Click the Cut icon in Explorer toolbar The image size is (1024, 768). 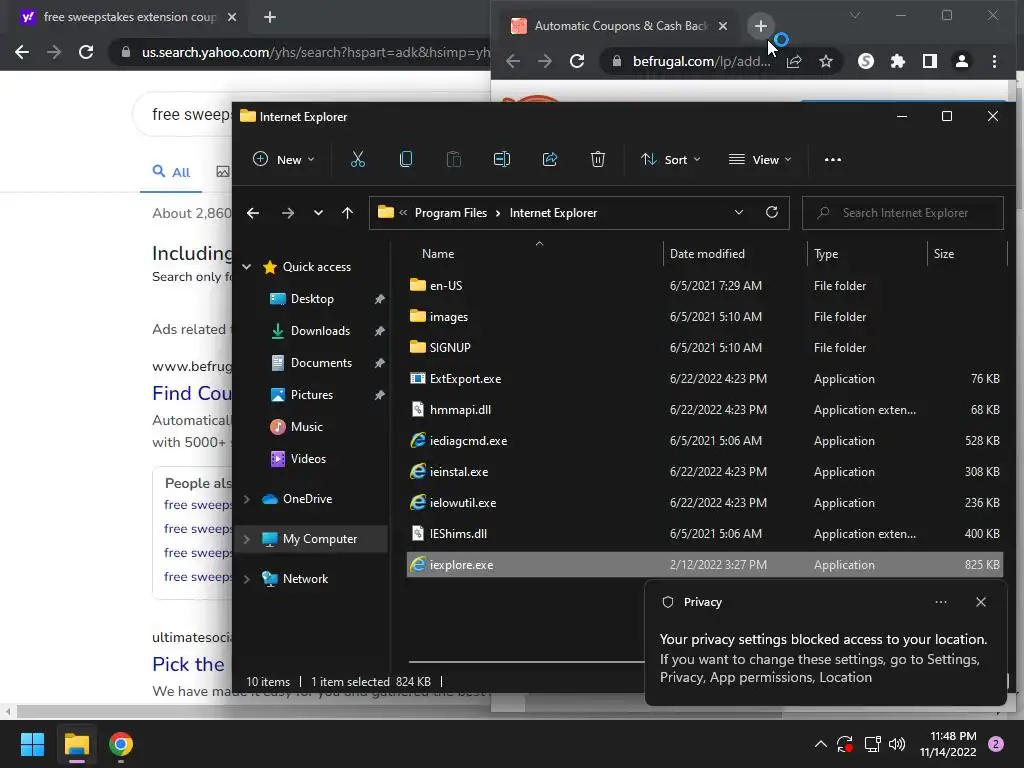click(358, 159)
